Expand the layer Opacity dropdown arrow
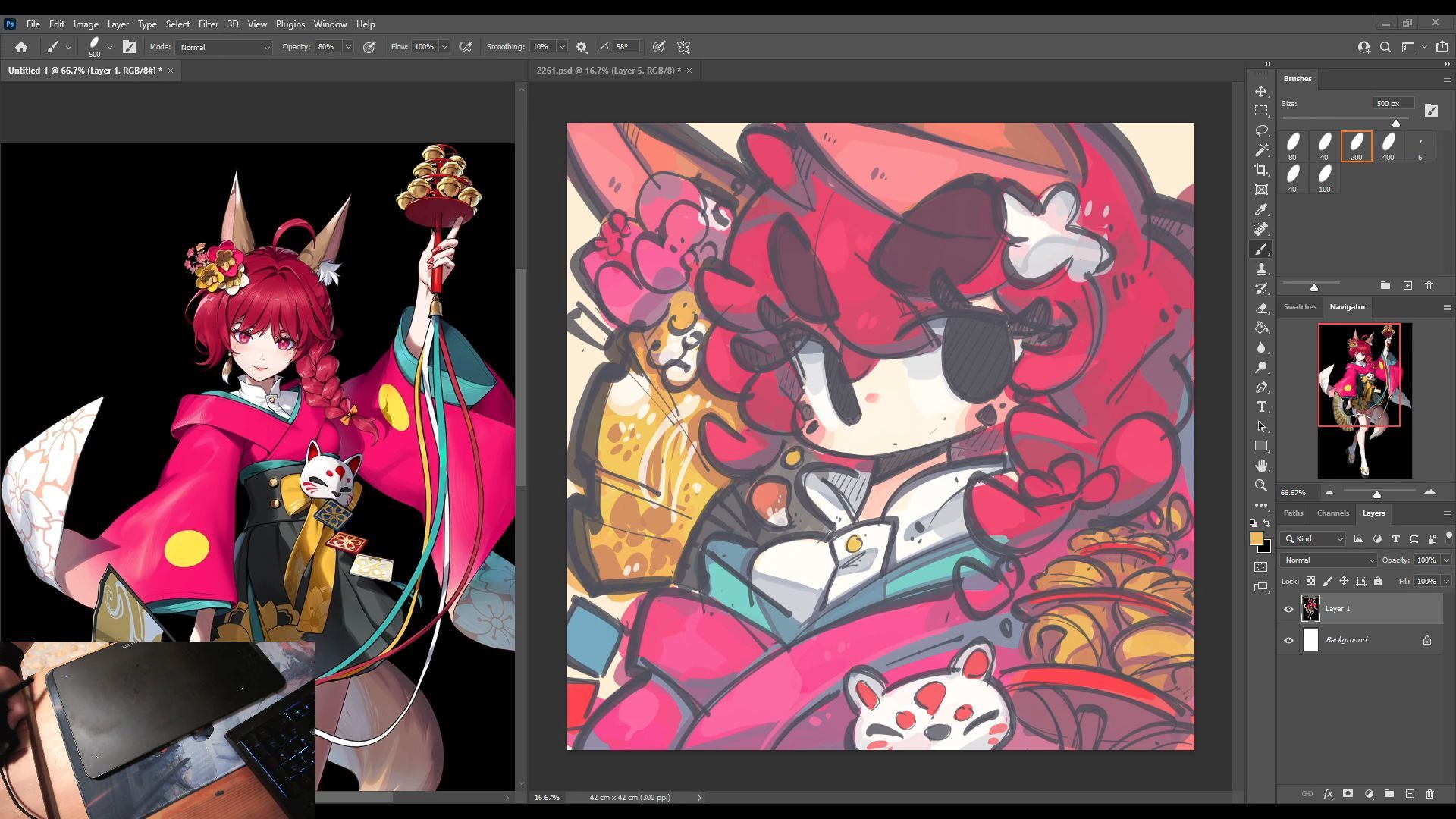Viewport: 1456px width, 819px height. click(x=1446, y=560)
